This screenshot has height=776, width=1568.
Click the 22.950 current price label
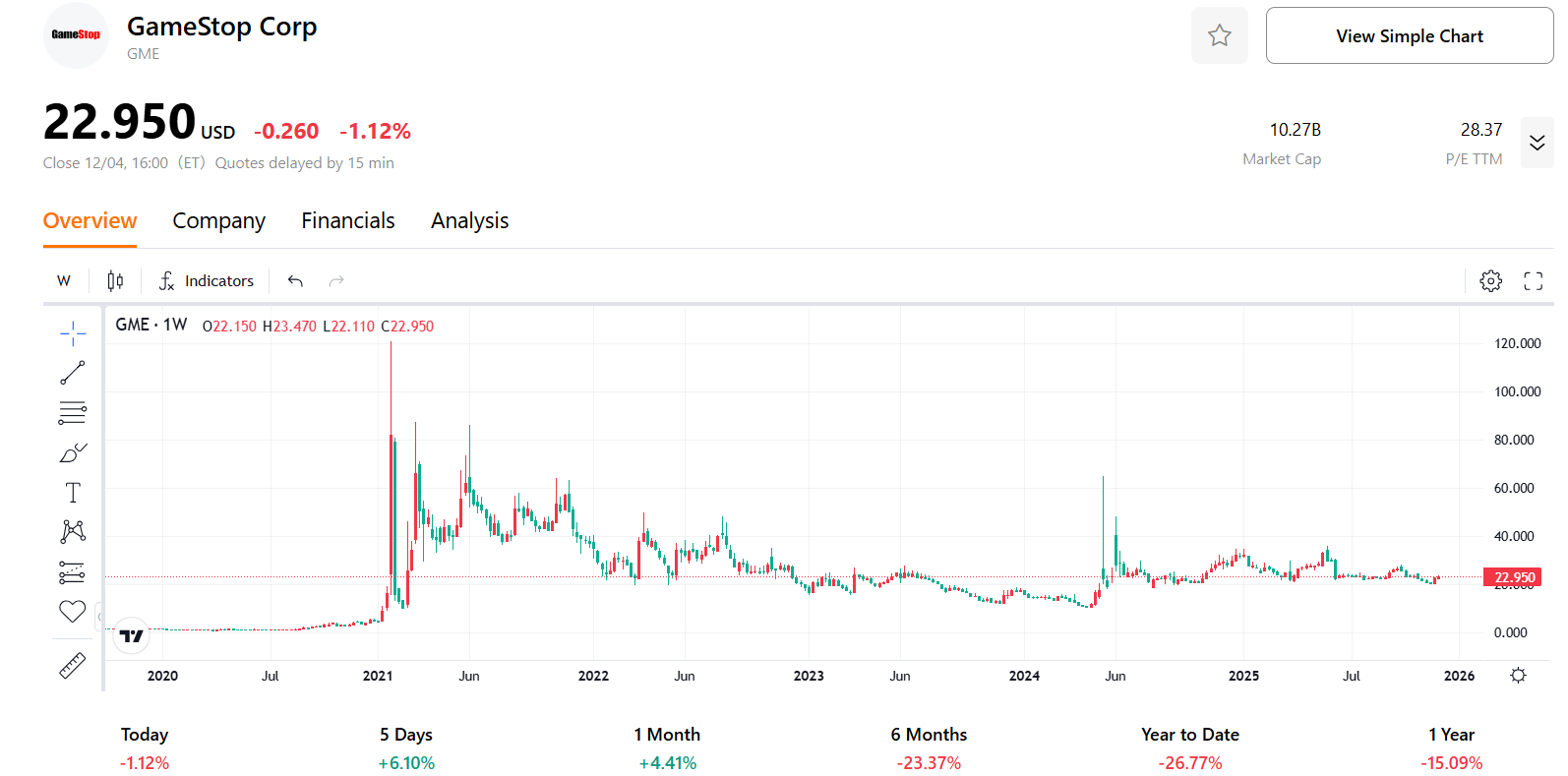(1515, 577)
